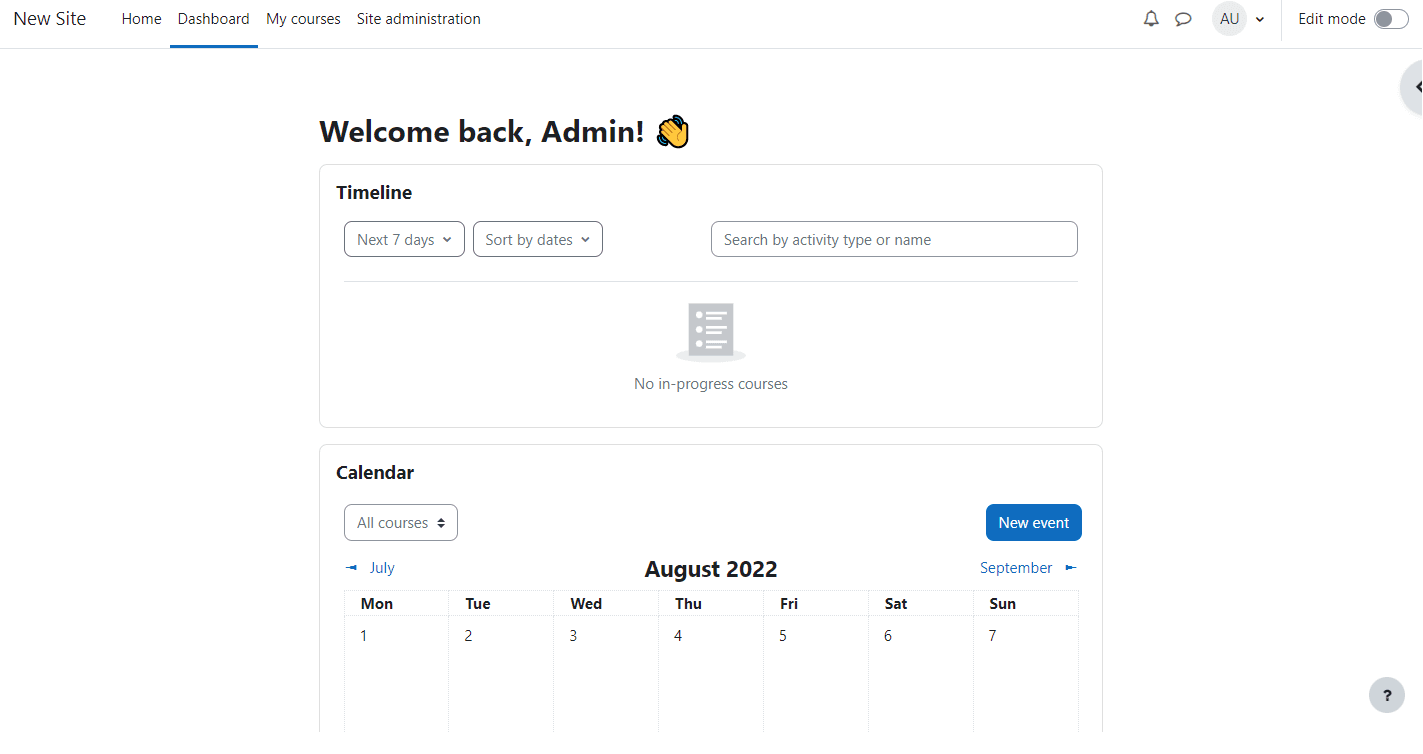Image resolution: width=1423 pixels, height=754 pixels.
Task: Open the Next 7 days filter dropdown
Action: [404, 240]
